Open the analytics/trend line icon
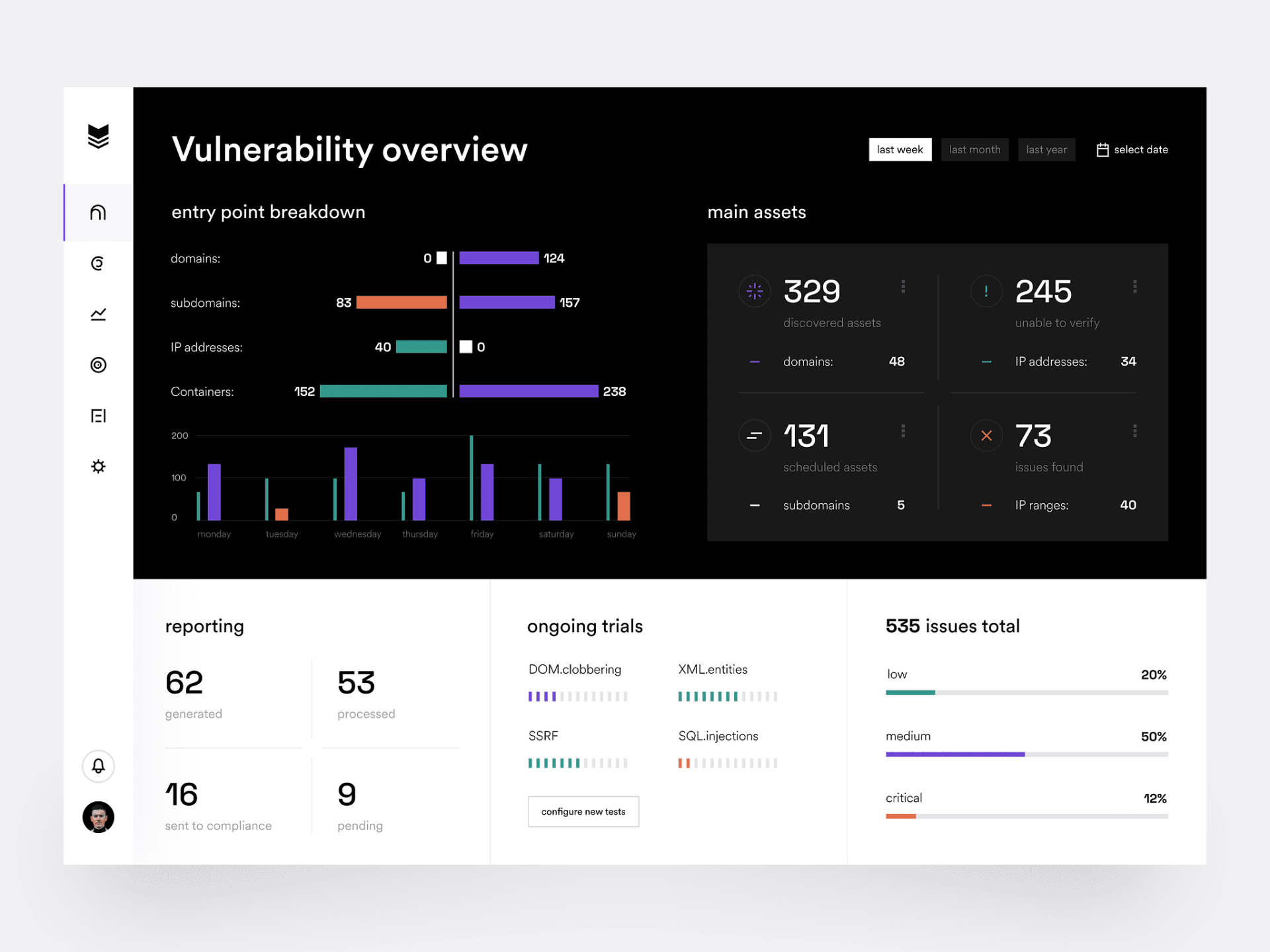 coord(99,314)
